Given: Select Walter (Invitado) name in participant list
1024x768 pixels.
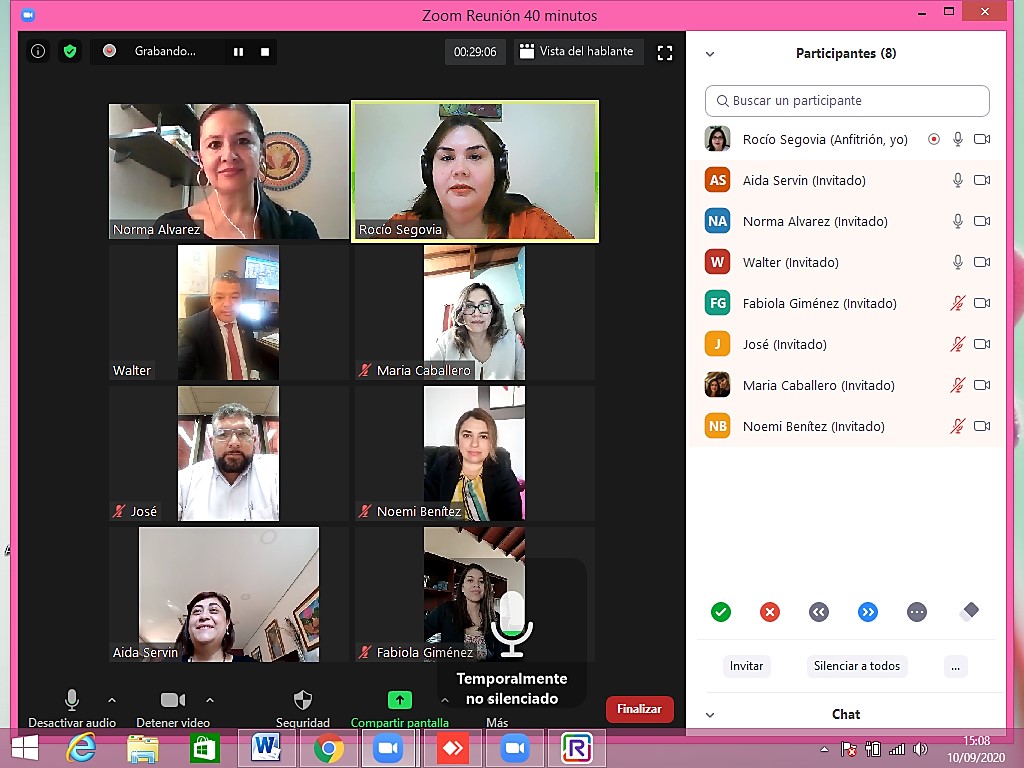Looking at the screenshot, I should point(790,263).
